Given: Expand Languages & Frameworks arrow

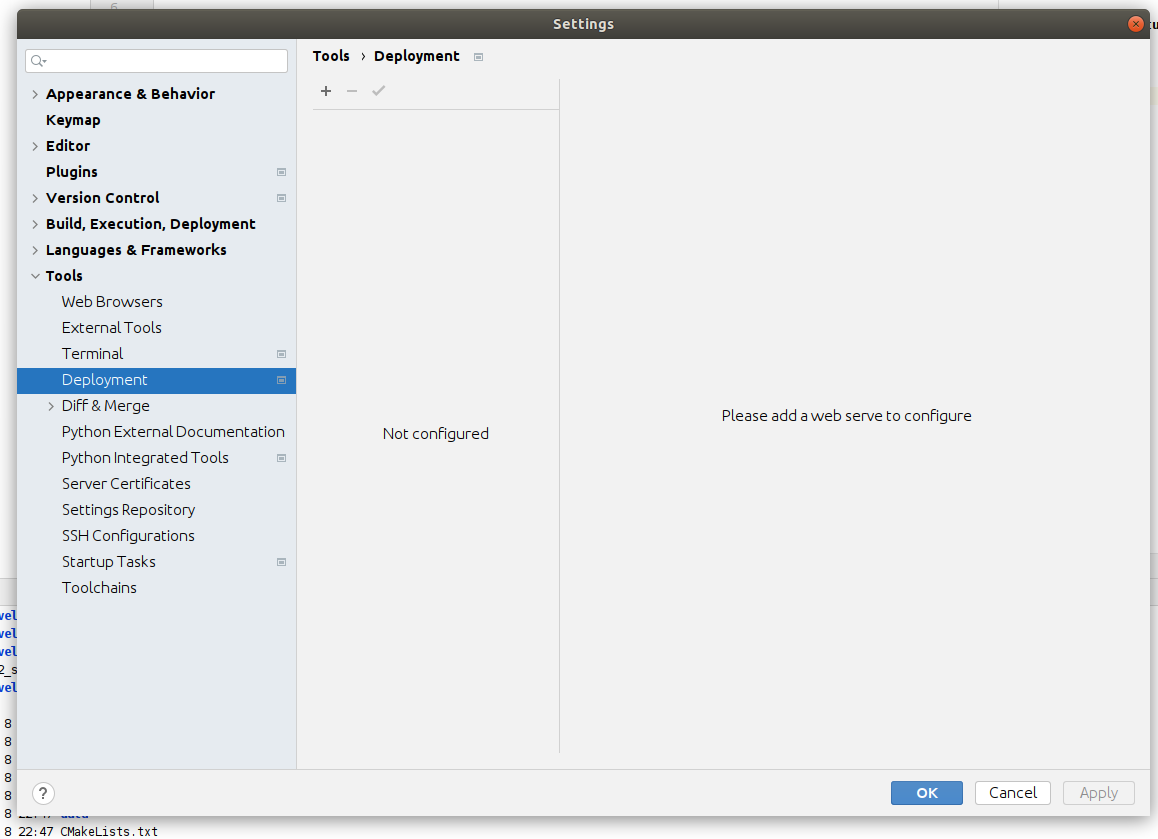Looking at the screenshot, I should point(35,250).
